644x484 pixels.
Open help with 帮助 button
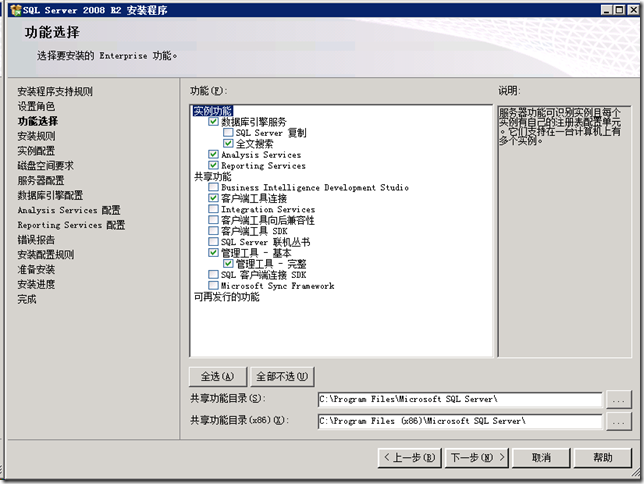point(603,457)
